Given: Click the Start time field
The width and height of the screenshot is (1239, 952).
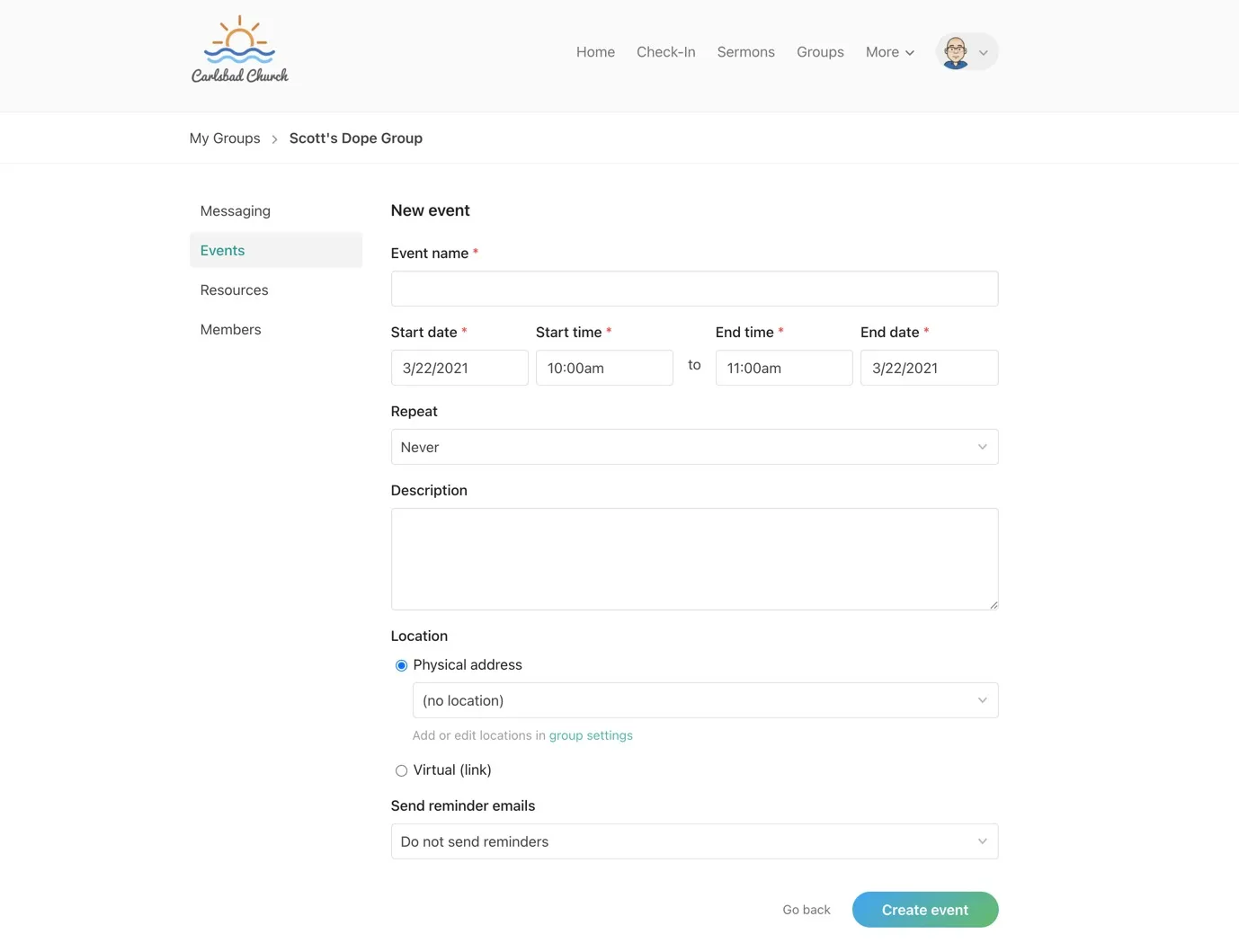Looking at the screenshot, I should [604, 368].
